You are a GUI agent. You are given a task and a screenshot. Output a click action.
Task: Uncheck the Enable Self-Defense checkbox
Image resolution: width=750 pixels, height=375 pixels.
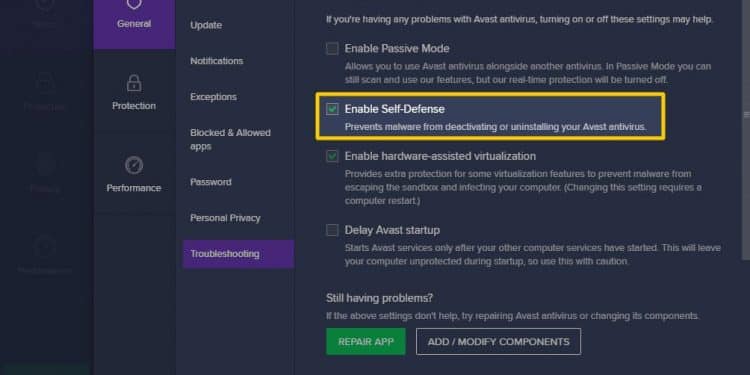pyautogui.click(x=332, y=109)
